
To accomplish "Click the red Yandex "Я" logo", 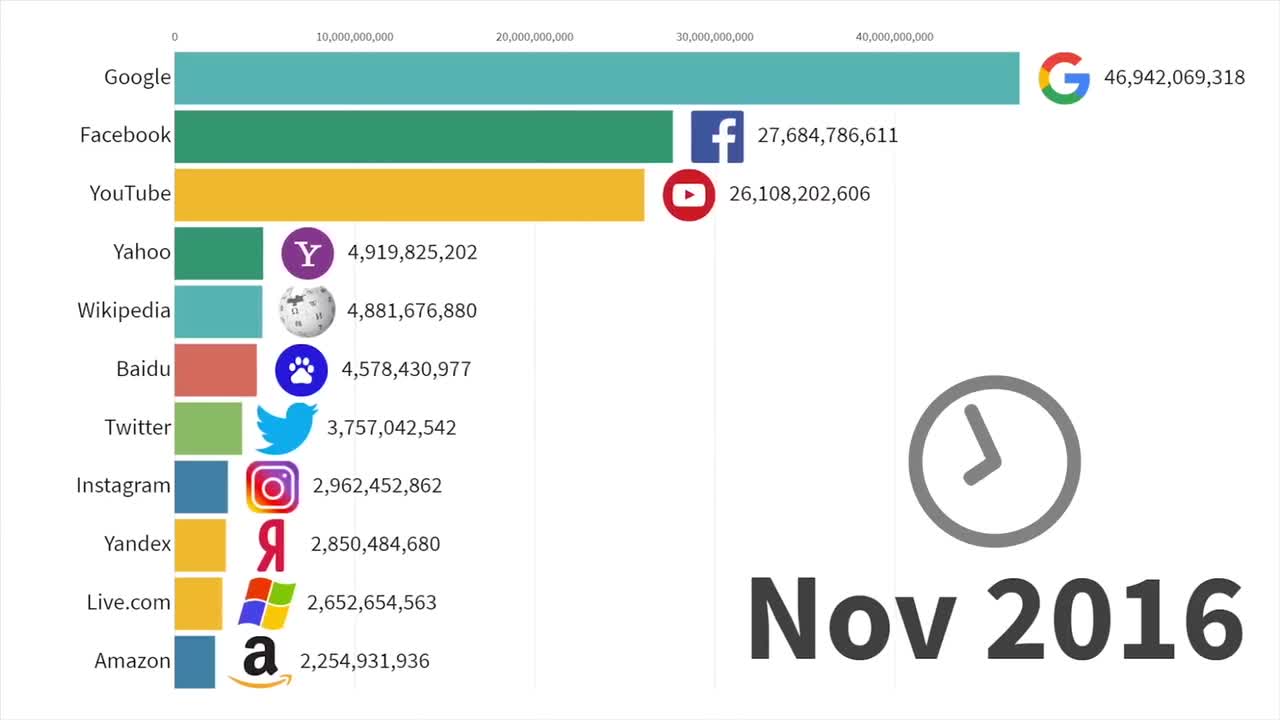I will point(271,545).
